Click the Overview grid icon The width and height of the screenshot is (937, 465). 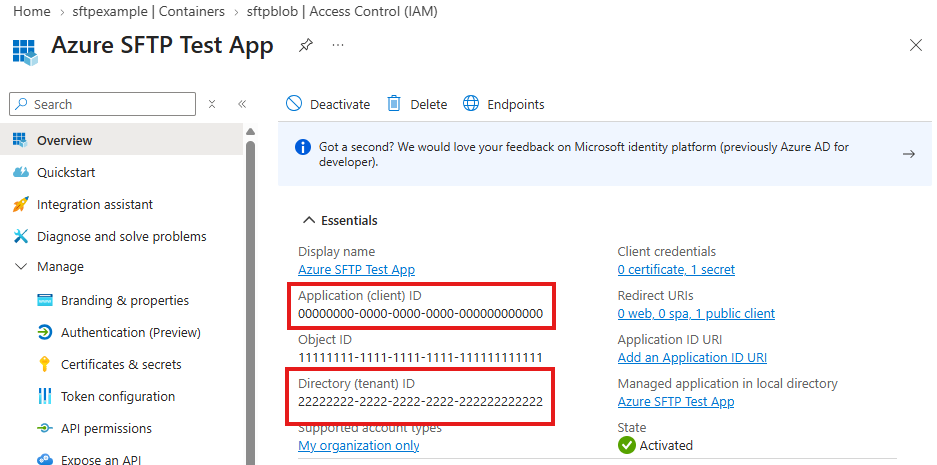(20, 140)
